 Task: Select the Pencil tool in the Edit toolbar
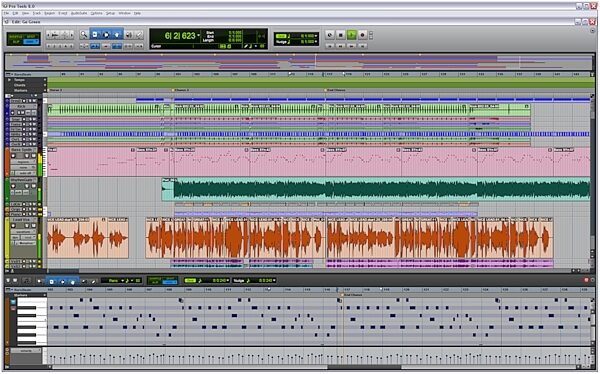(139, 35)
